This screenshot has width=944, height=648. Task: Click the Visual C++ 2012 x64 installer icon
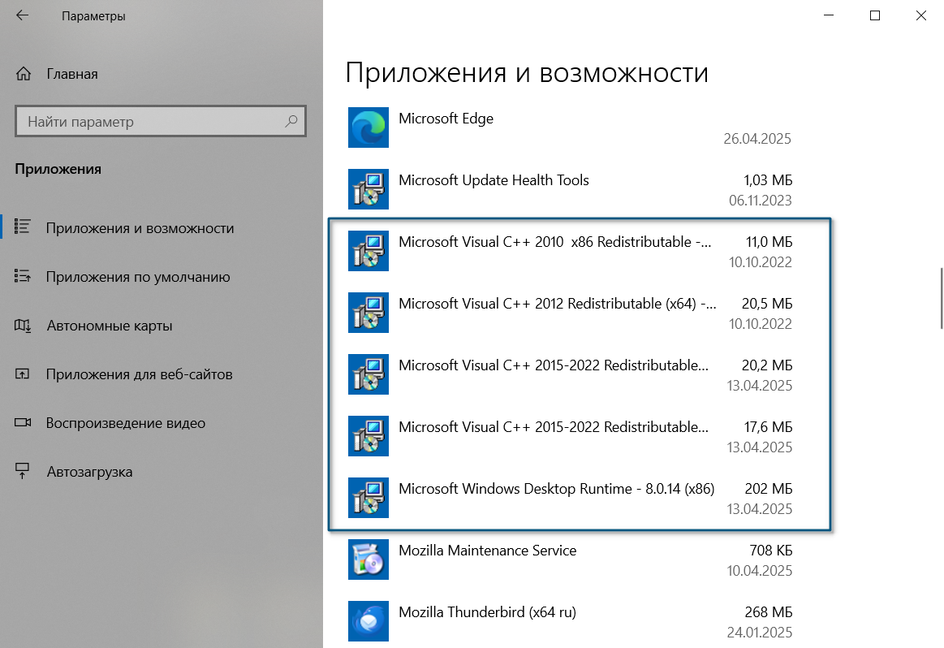point(368,313)
